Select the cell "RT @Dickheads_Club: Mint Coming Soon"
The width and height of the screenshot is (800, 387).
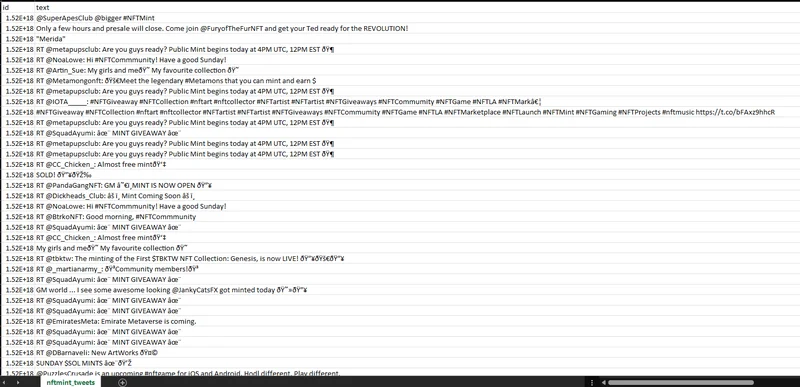pos(116,196)
